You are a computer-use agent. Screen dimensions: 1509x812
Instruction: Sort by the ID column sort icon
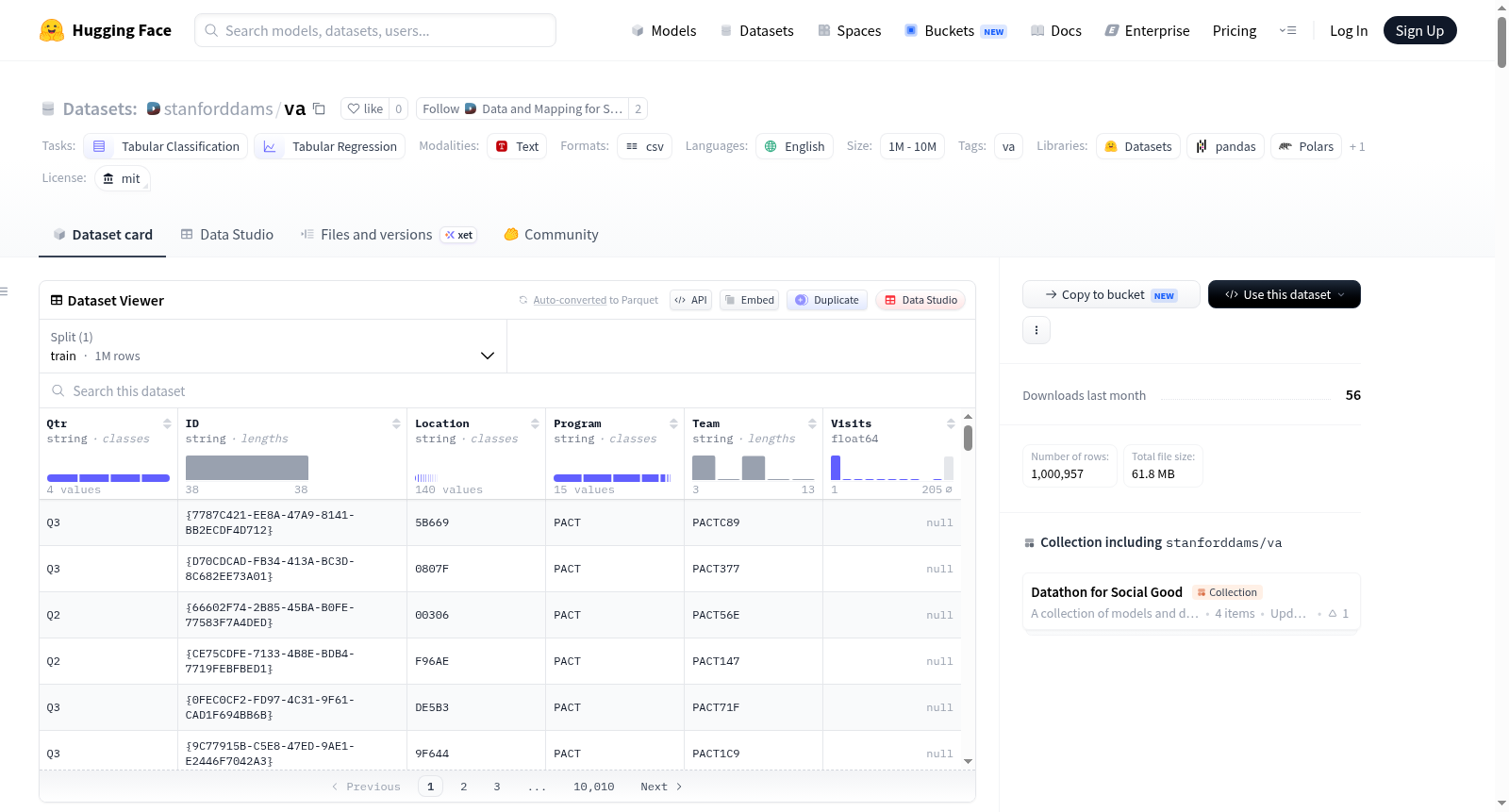[396, 423]
